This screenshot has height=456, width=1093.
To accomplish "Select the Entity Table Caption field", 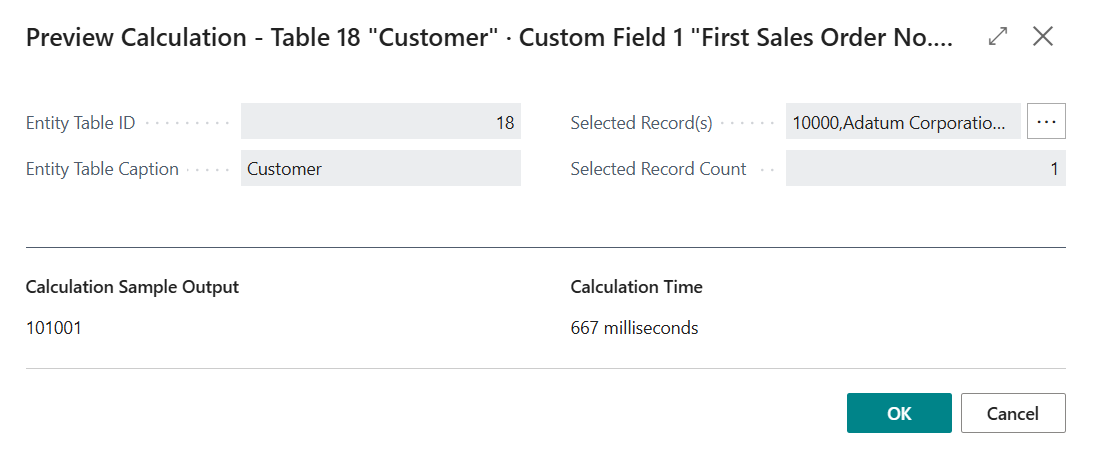I will [381, 168].
